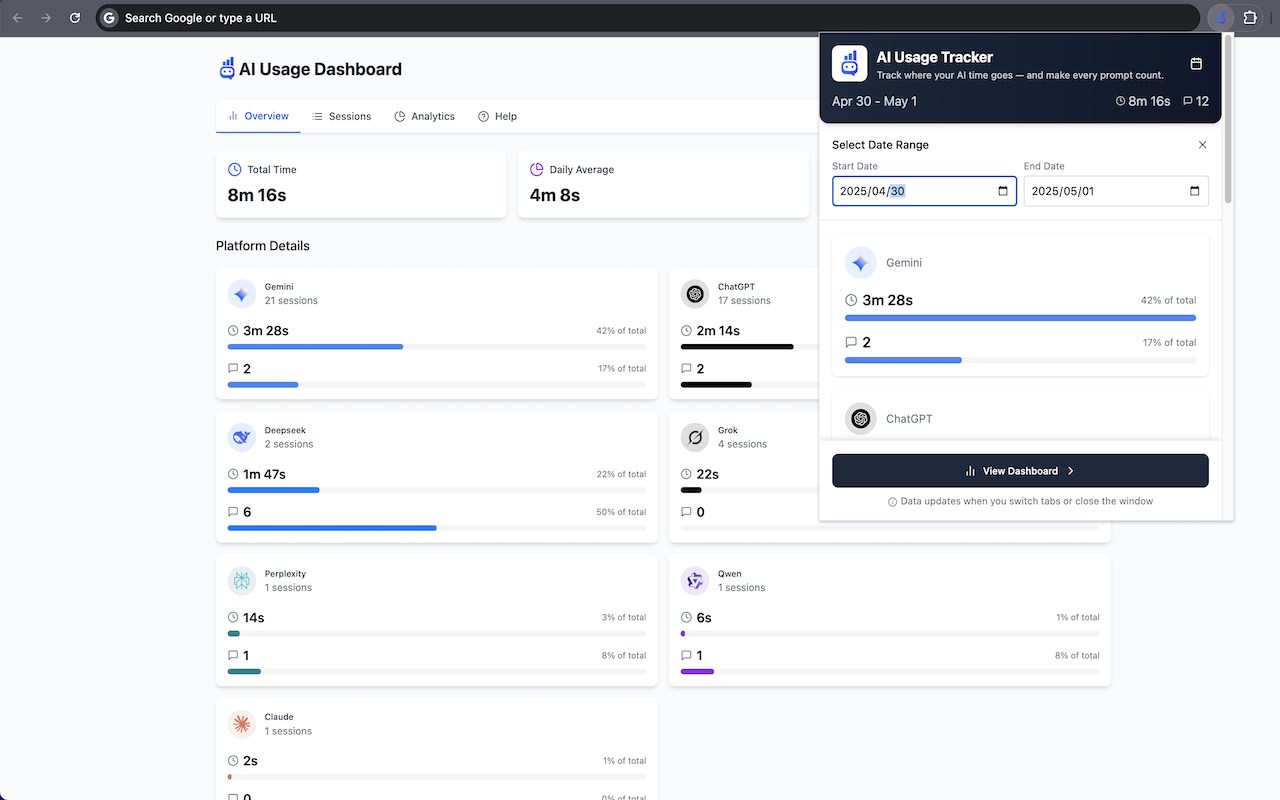Click the Perplexity platform icon

pos(242,581)
